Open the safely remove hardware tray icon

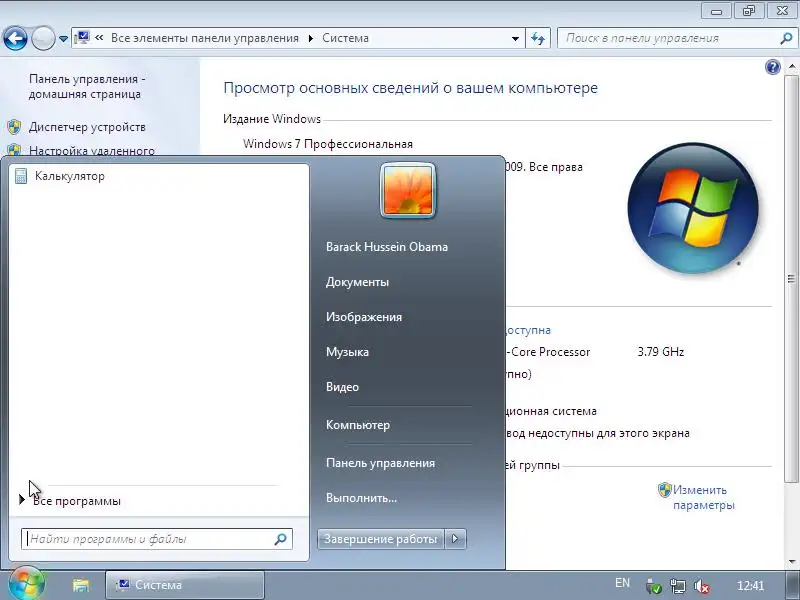[x=654, y=586]
